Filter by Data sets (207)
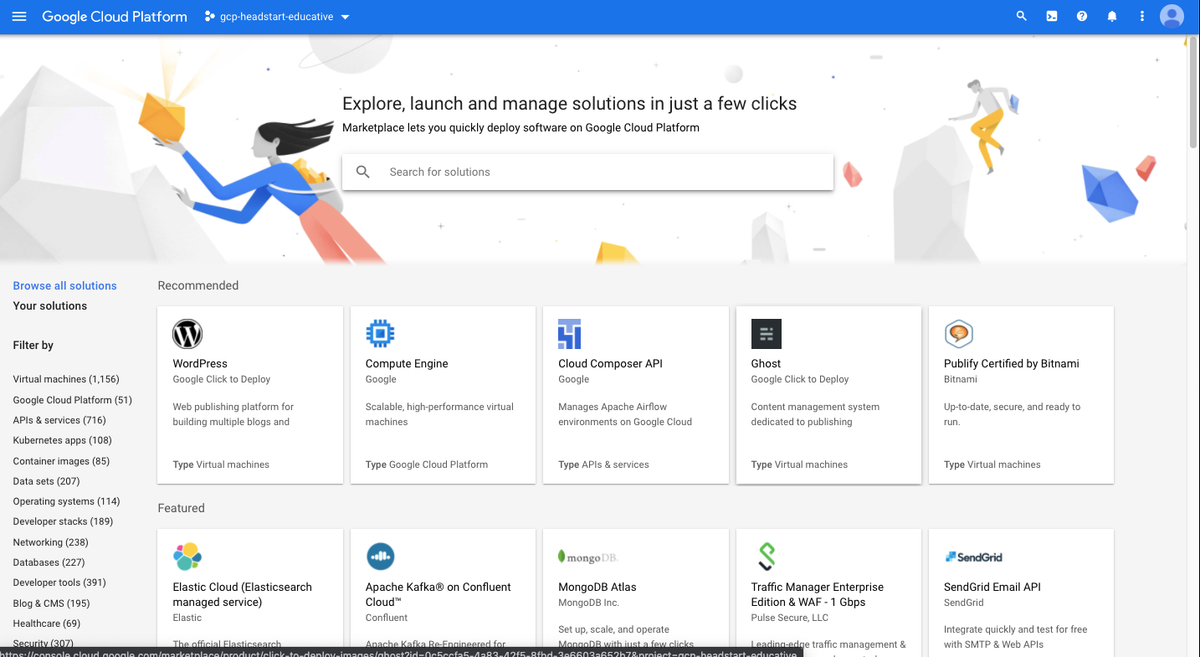 [x=46, y=481]
